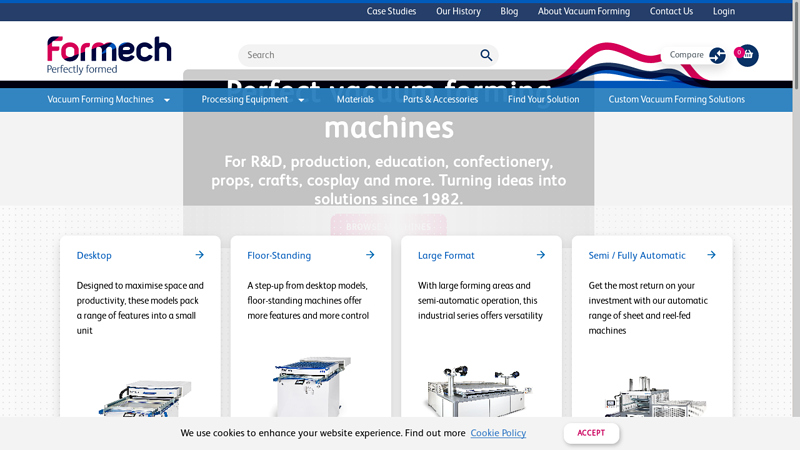Open the Contact Us page
Viewport: 800px width, 450px height.
point(671,11)
